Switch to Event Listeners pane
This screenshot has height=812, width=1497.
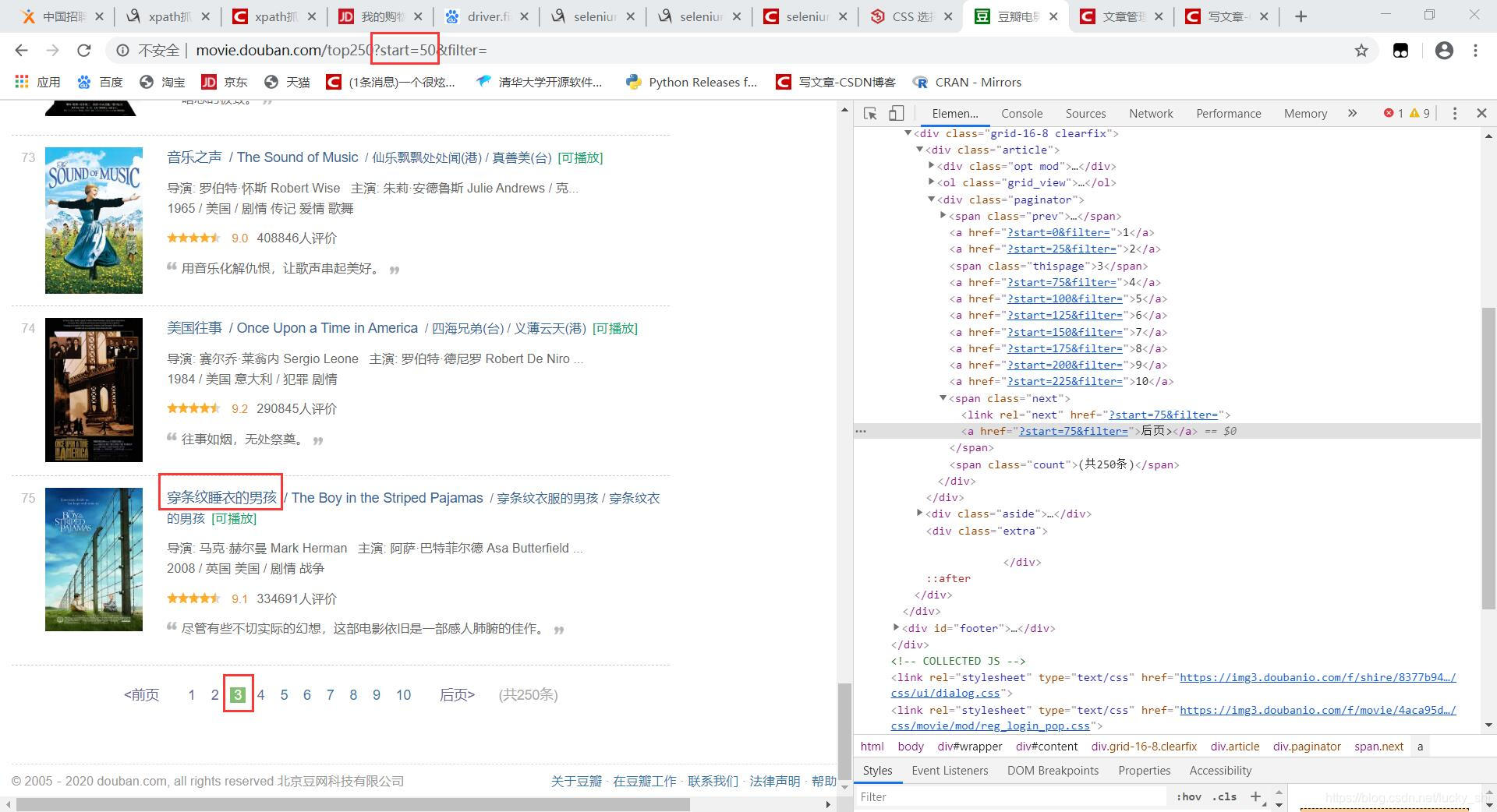(x=950, y=770)
